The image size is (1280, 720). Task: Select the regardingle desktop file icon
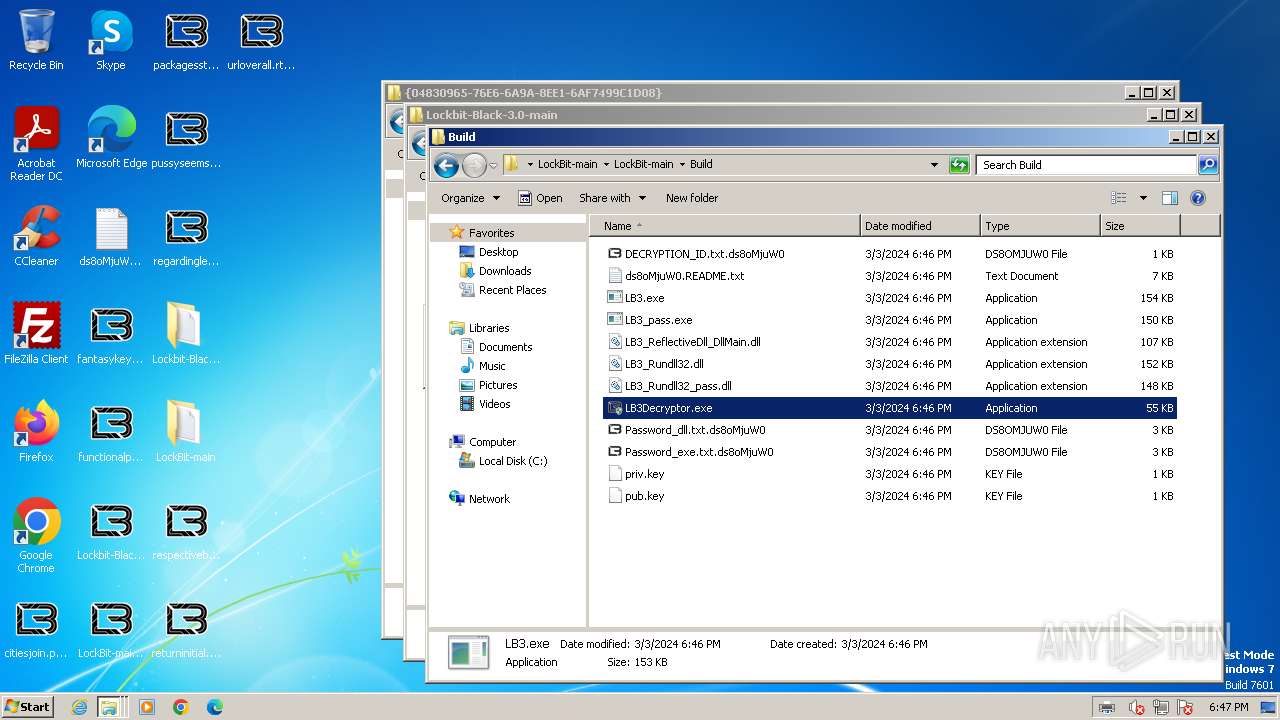pos(186,236)
